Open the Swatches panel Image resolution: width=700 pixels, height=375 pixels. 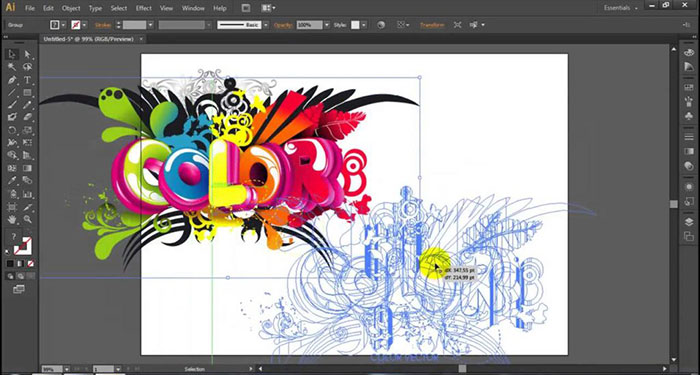(689, 88)
